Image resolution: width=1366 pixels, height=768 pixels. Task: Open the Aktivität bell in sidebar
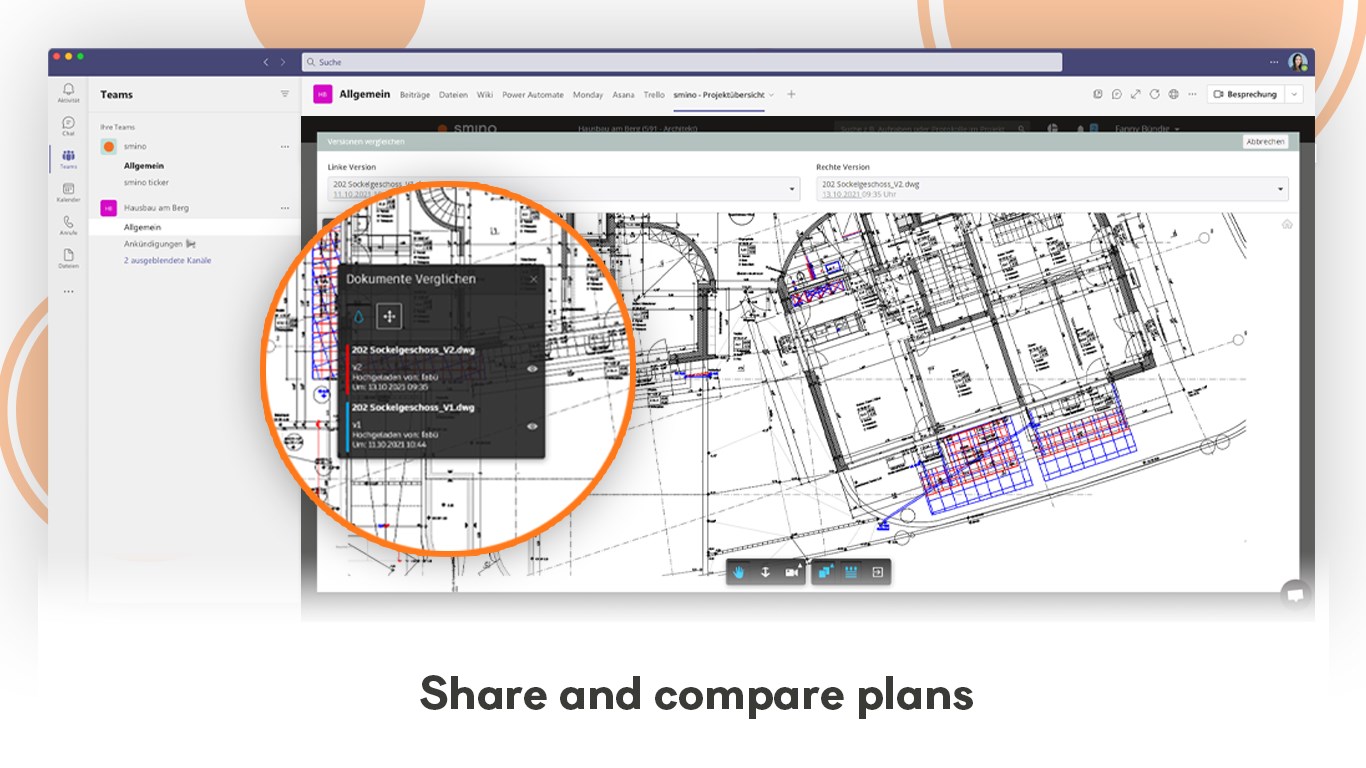coord(68,93)
